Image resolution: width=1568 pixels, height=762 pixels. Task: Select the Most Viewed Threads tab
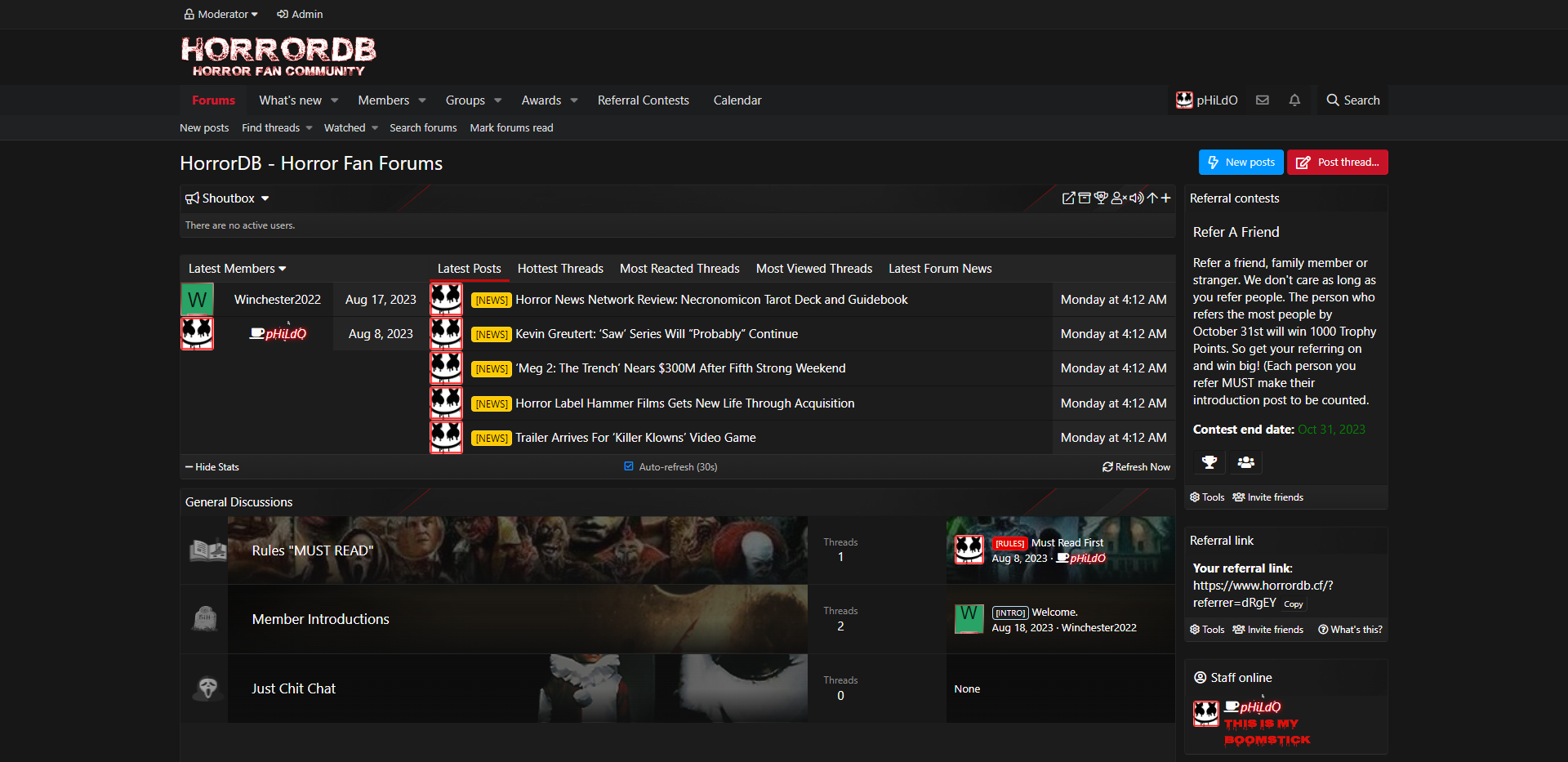tap(813, 269)
